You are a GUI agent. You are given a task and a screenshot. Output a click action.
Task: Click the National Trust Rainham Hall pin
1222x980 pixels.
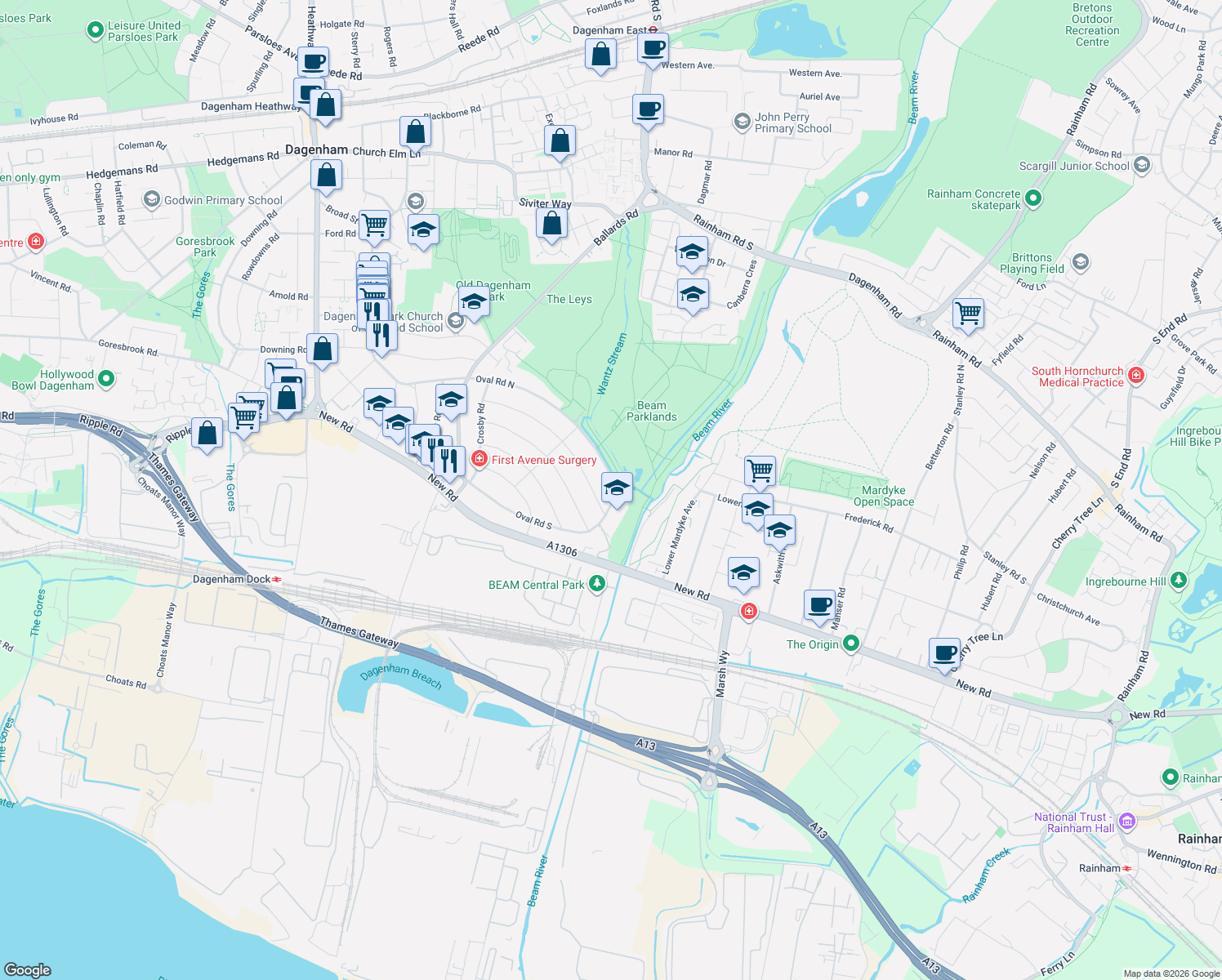1127,822
